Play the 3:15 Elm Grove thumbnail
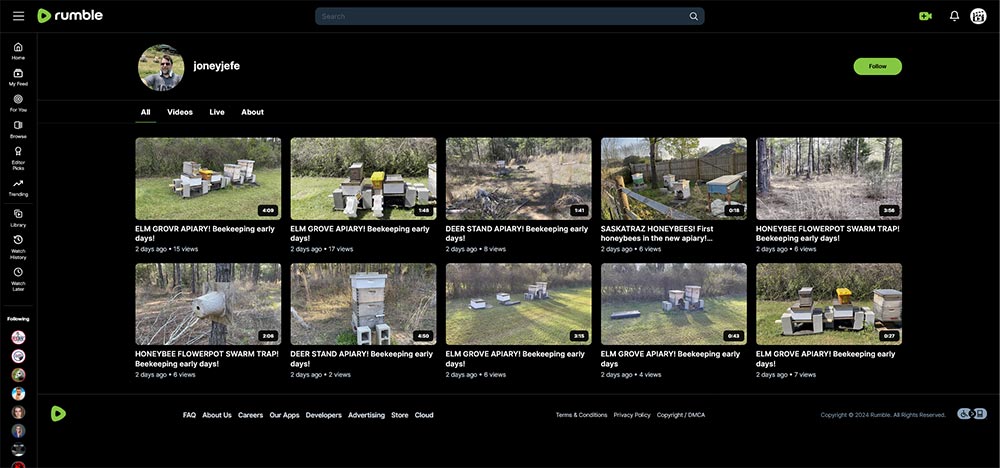The height and width of the screenshot is (468, 1000). pos(518,304)
